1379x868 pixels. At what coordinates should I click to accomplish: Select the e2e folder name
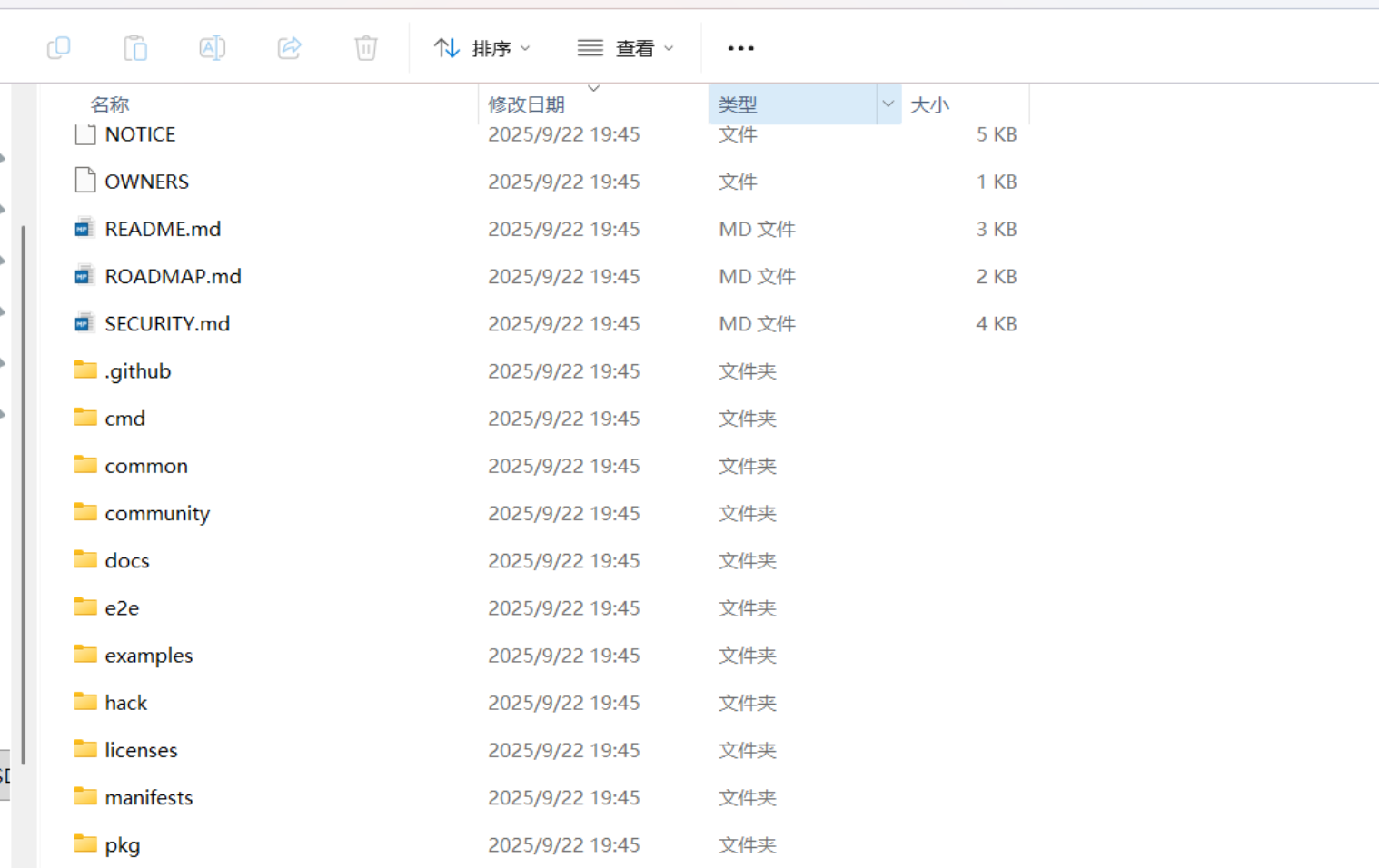122,608
